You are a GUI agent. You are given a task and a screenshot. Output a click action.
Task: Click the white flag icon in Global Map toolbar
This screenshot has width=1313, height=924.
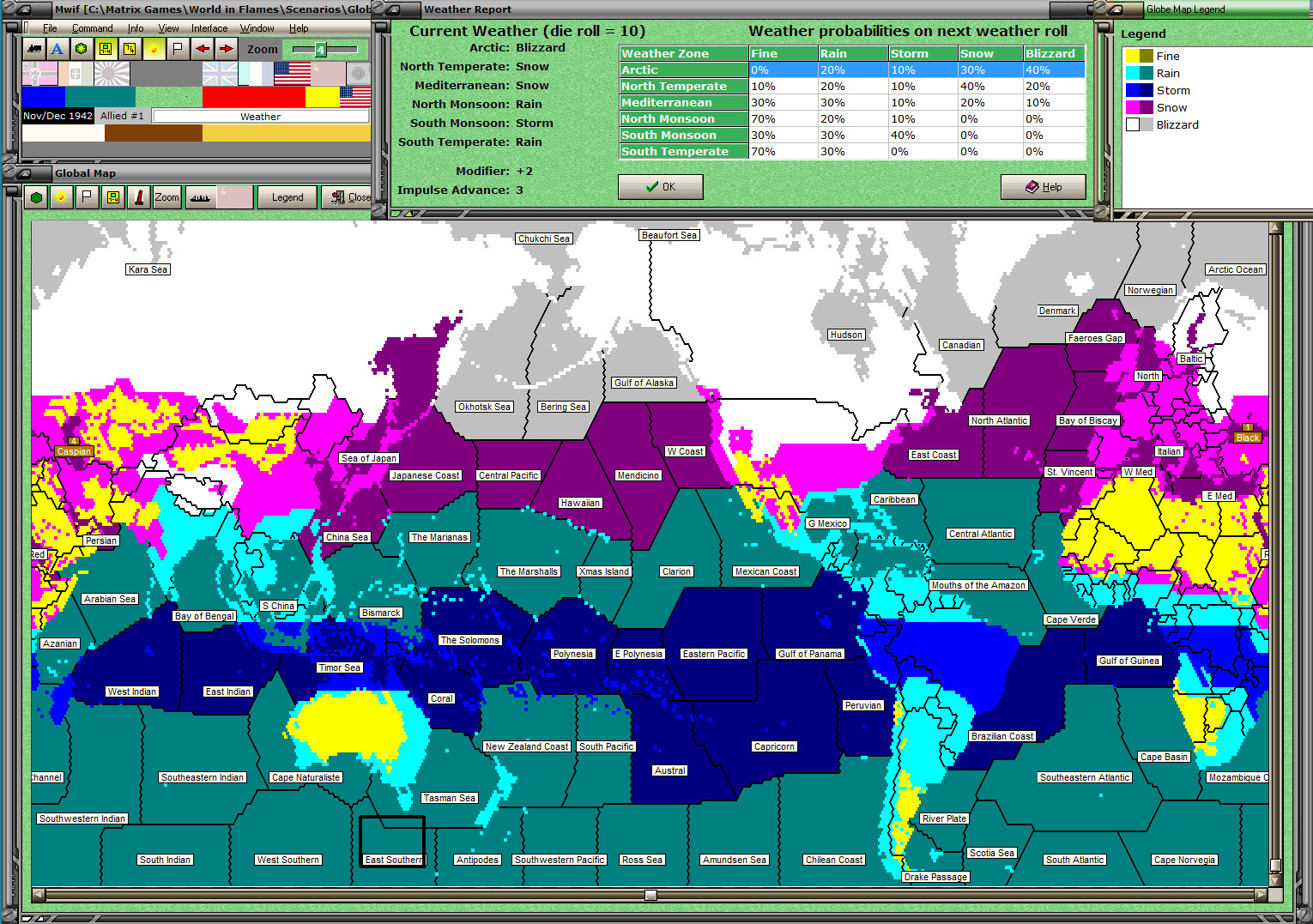tap(87, 197)
